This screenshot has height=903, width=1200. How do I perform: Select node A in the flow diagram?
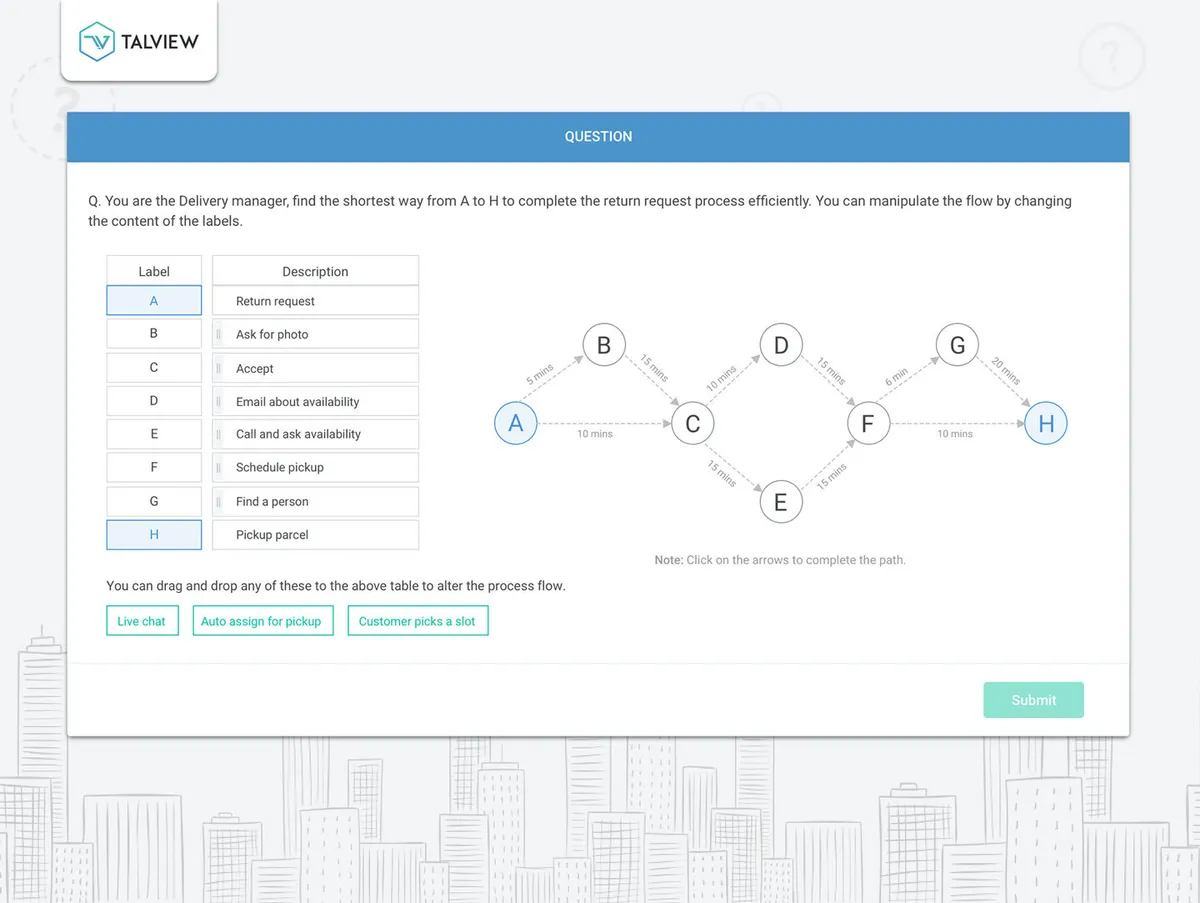516,423
